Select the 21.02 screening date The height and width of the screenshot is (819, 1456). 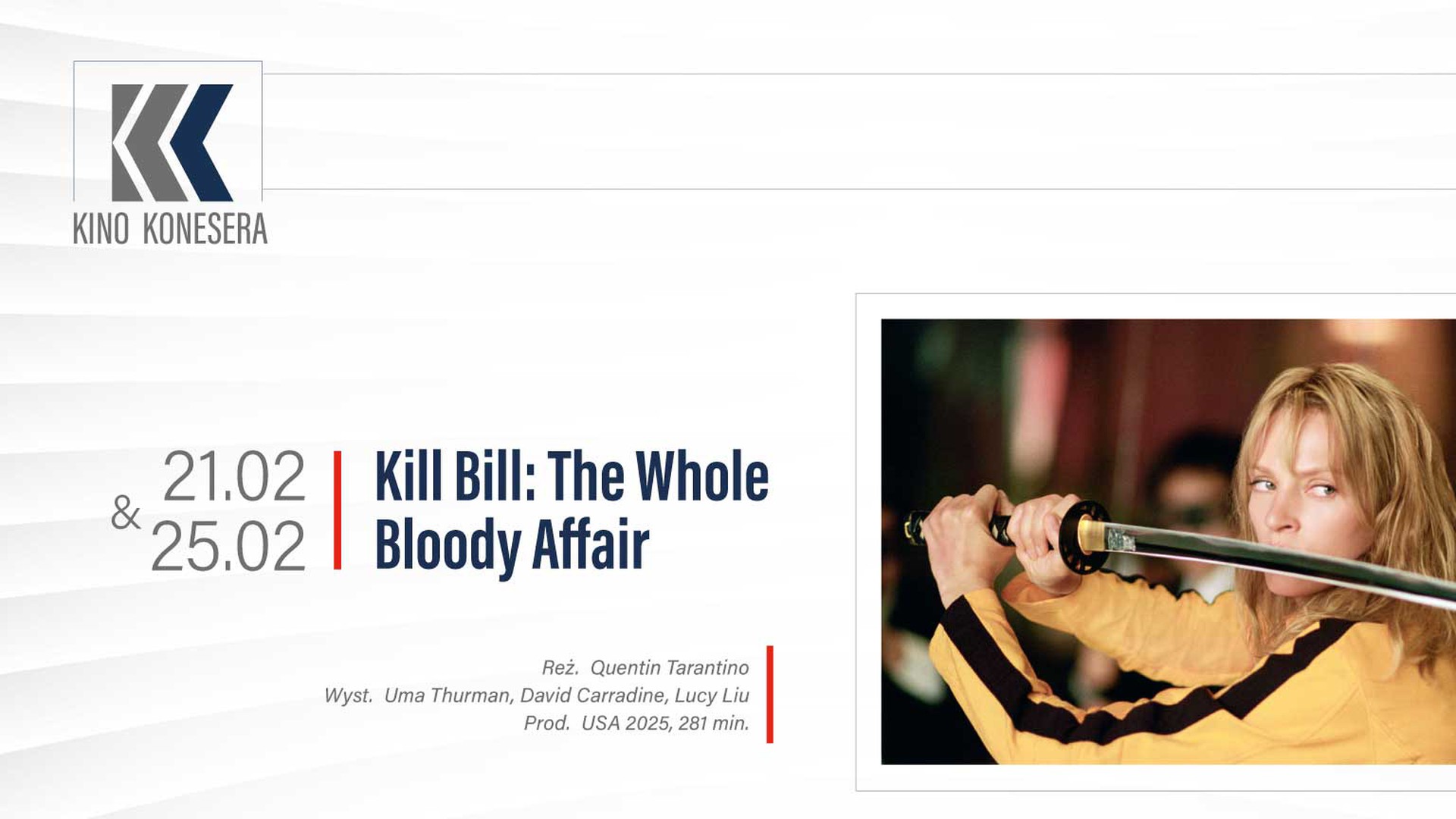[x=234, y=477]
